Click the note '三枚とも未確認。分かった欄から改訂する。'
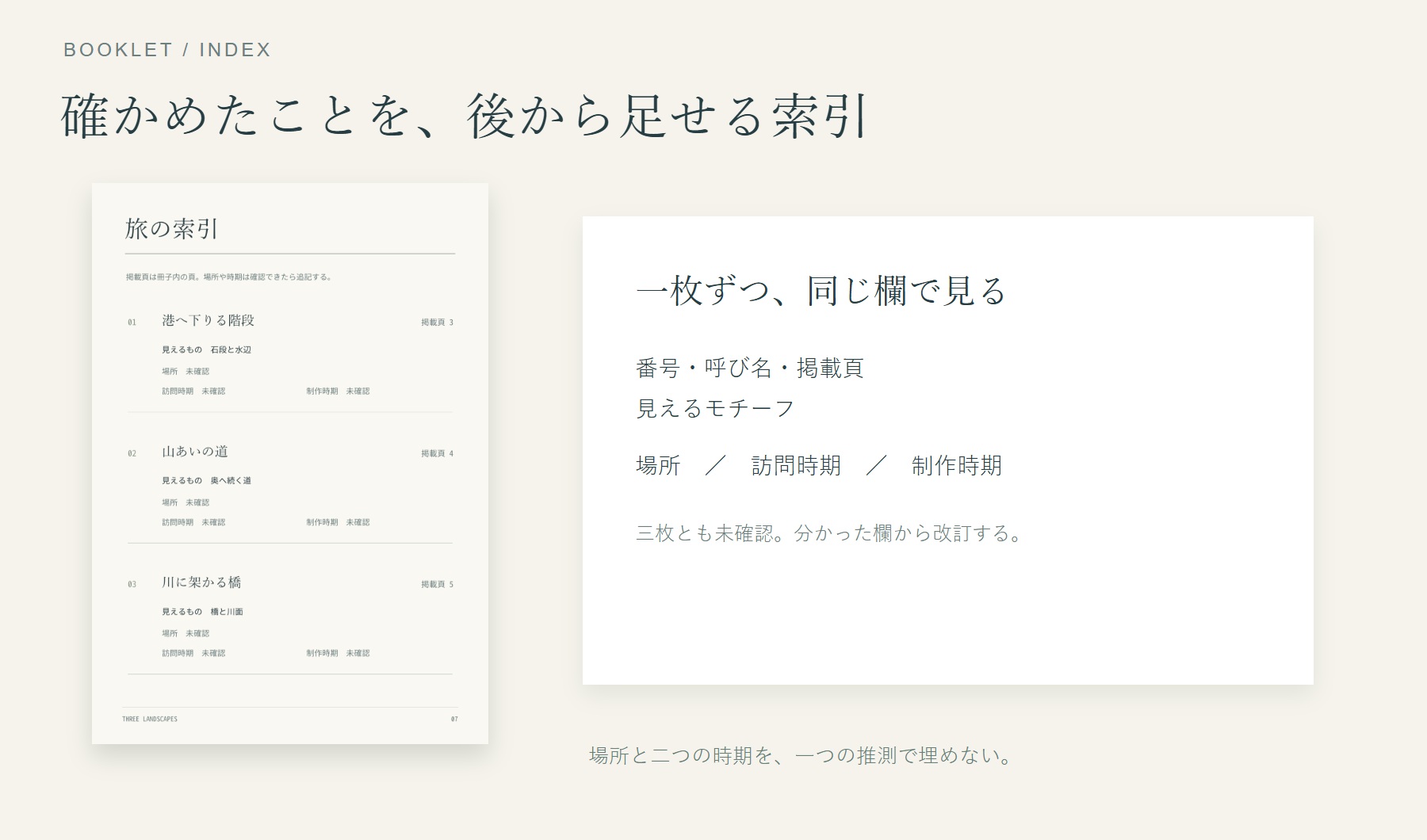 click(829, 533)
